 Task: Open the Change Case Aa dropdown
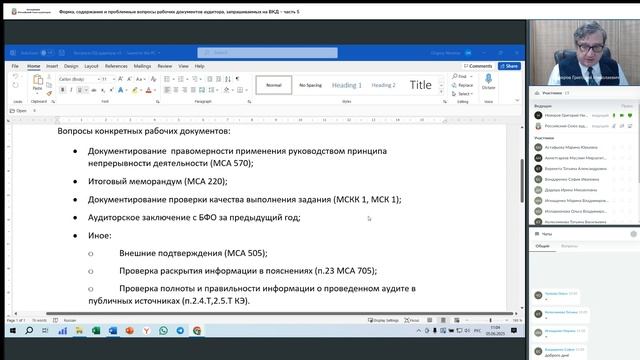pyautogui.click(x=140, y=79)
